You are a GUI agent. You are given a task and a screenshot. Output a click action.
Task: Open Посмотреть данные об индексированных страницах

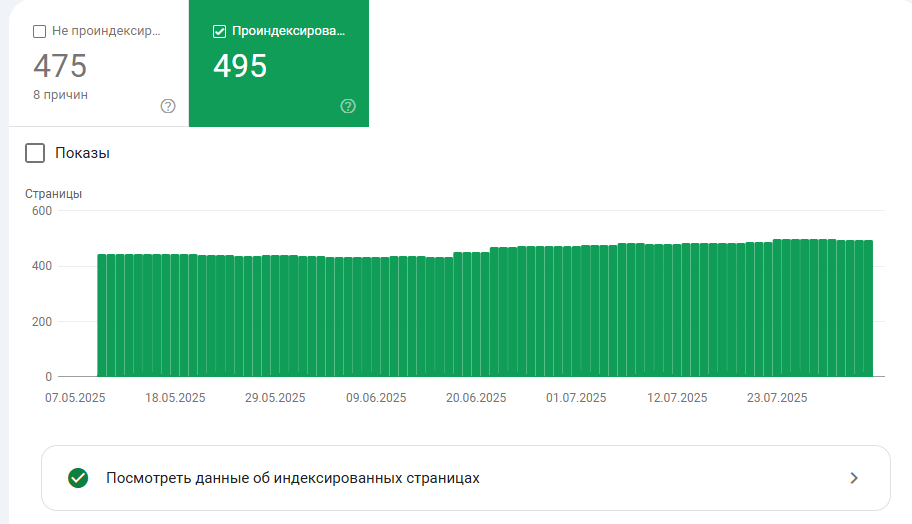[x=466, y=478]
